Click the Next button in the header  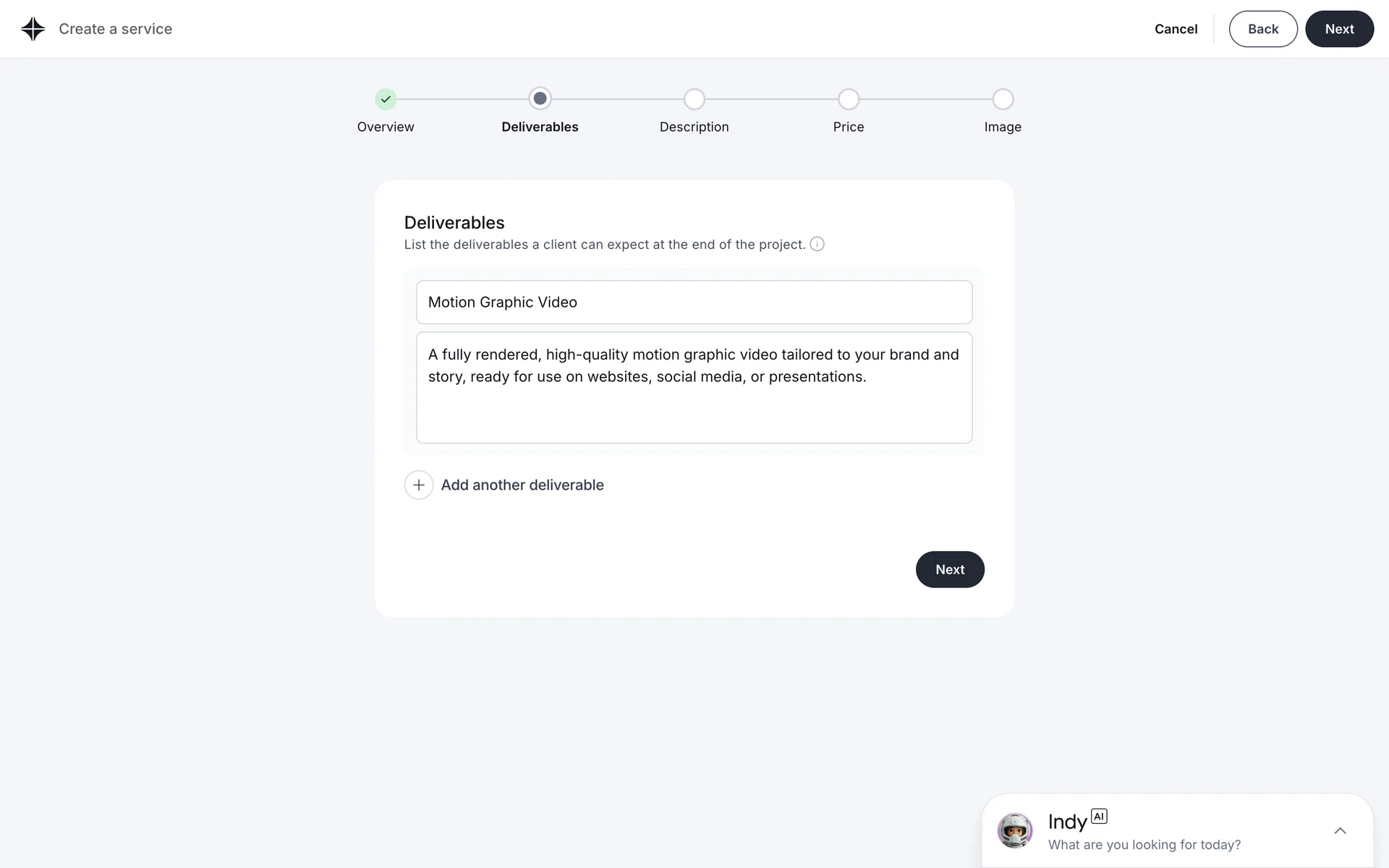click(1339, 29)
